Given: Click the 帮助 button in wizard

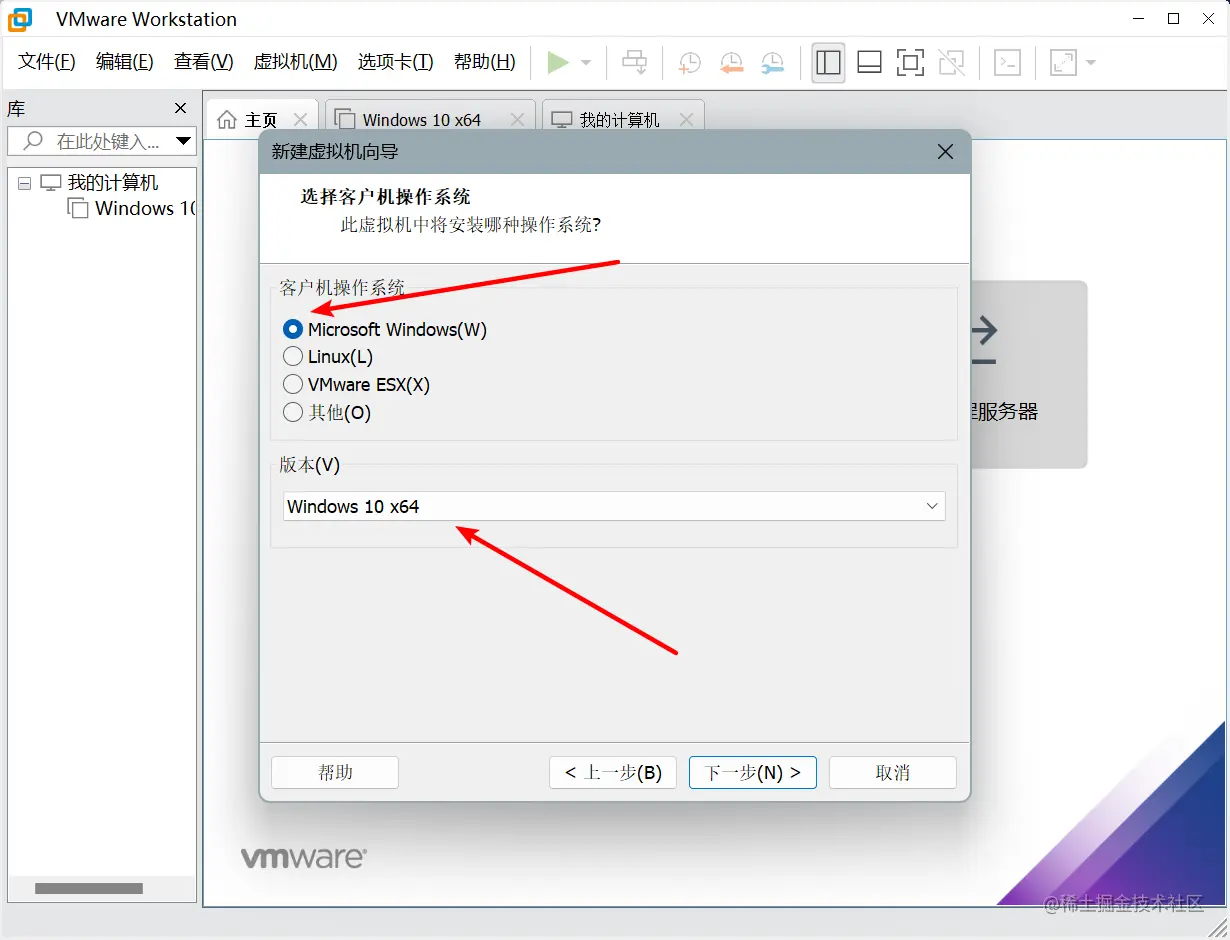Looking at the screenshot, I should (335, 772).
